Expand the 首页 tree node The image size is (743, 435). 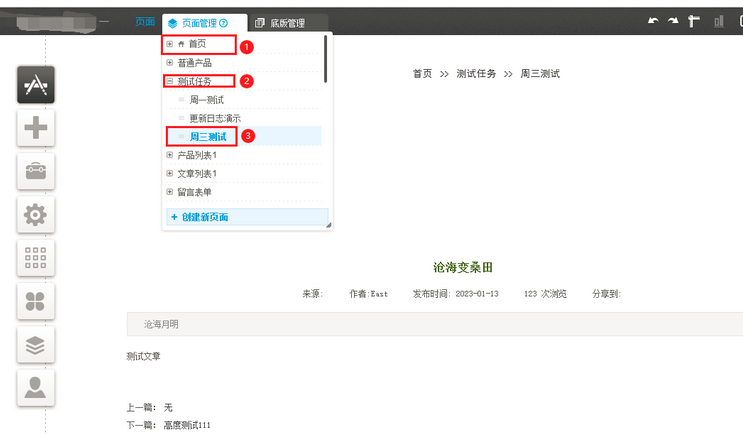170,44
